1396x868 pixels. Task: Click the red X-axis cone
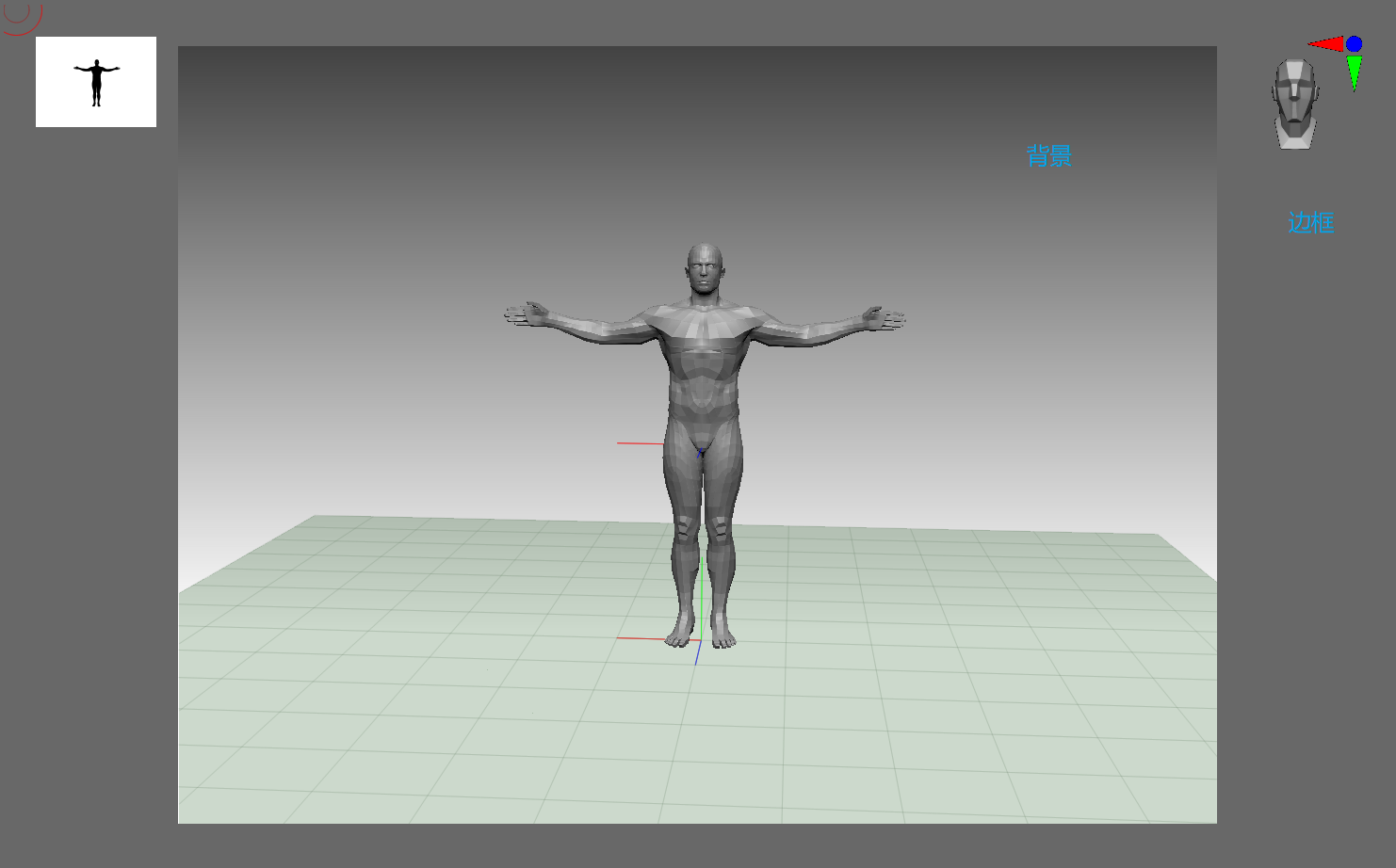pyautogui.click(x=1324, y=43)
